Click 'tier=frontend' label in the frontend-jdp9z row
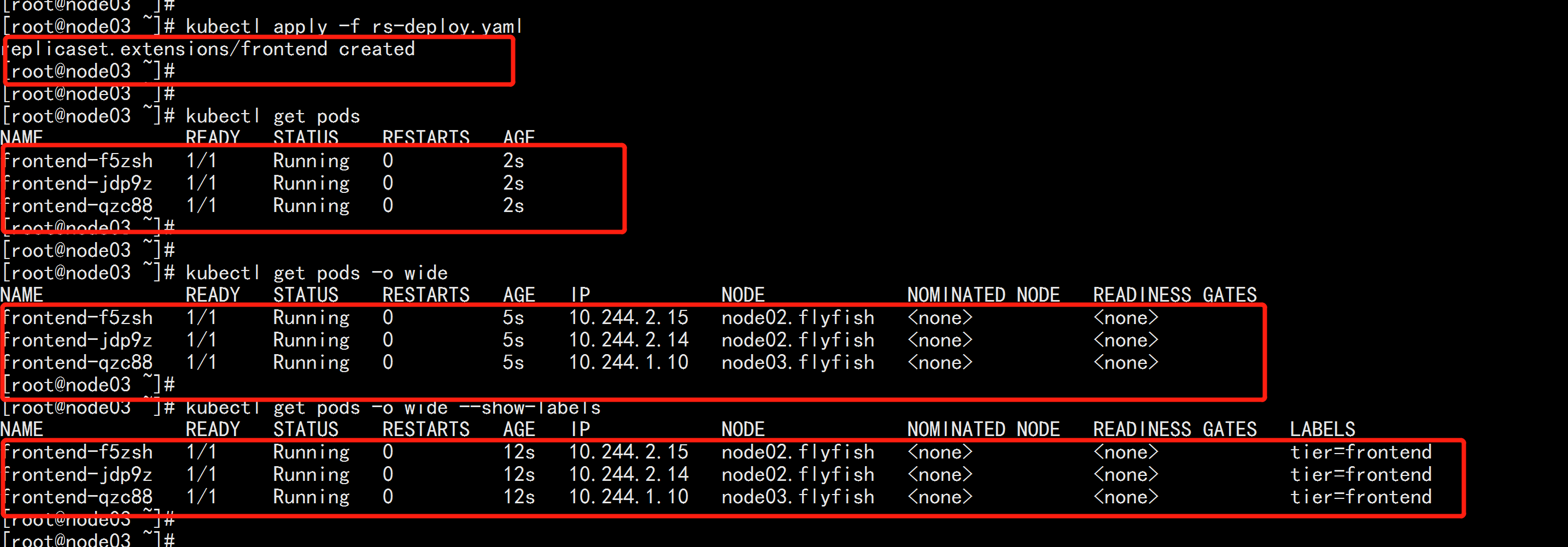Image resolution: width=1568 pixels, height=547 pixels. coord(1361,474)
